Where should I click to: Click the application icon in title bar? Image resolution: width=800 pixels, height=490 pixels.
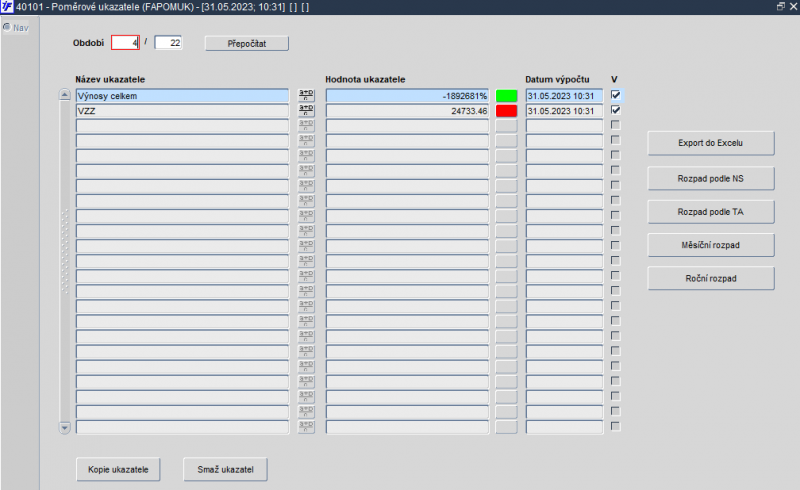(7, 7)
